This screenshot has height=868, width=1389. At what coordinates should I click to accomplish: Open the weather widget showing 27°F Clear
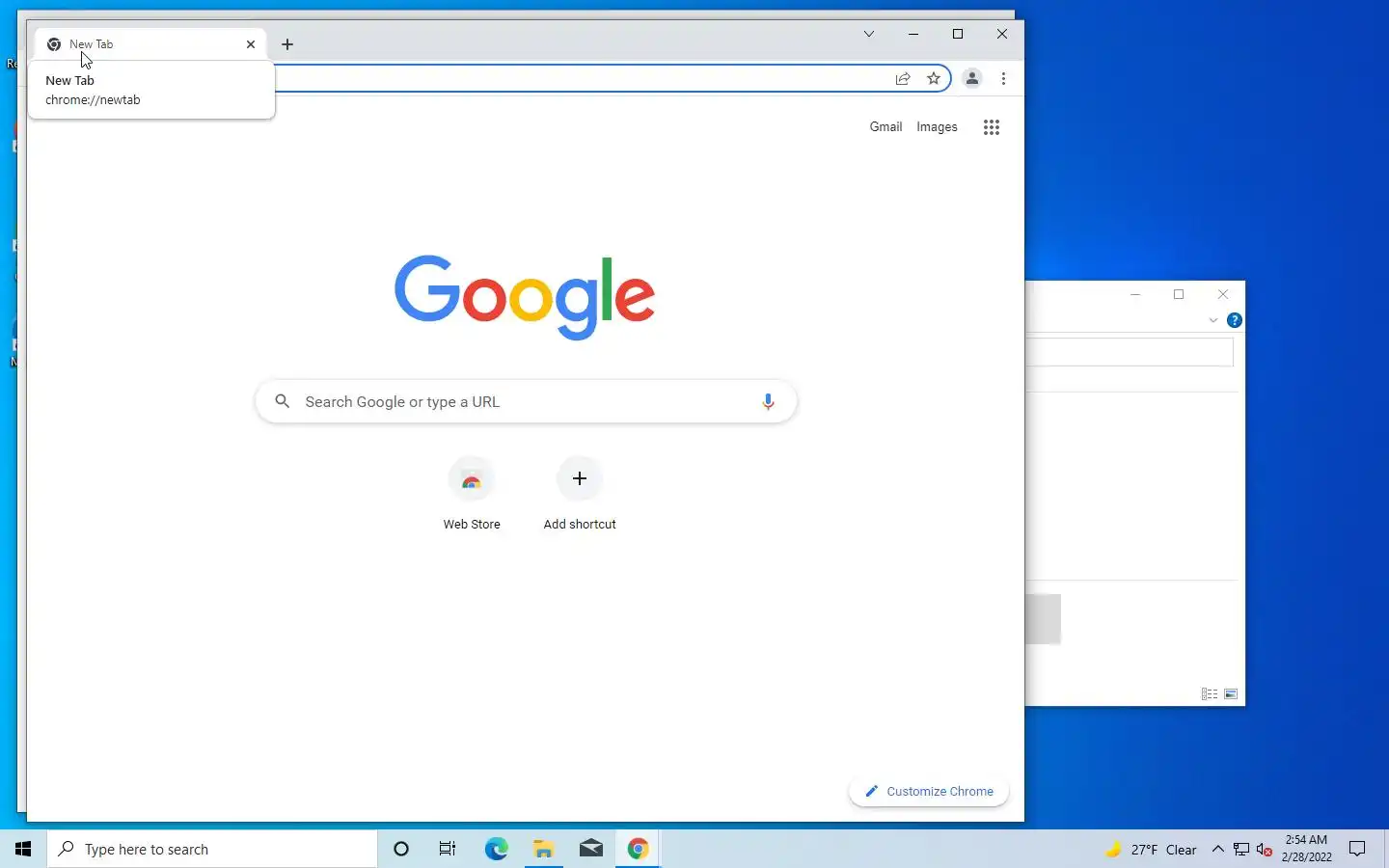1151,850
